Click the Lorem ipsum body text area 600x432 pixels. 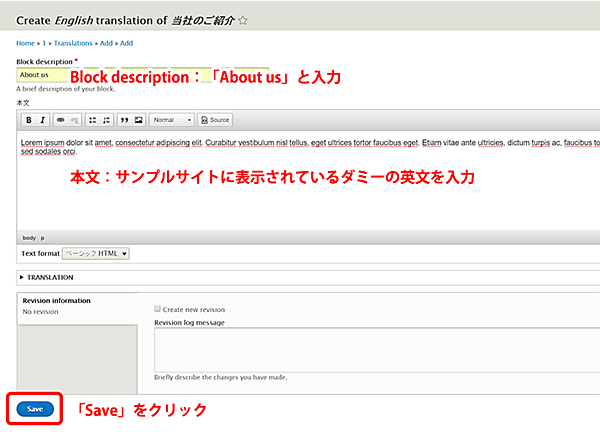coord(310,181)
